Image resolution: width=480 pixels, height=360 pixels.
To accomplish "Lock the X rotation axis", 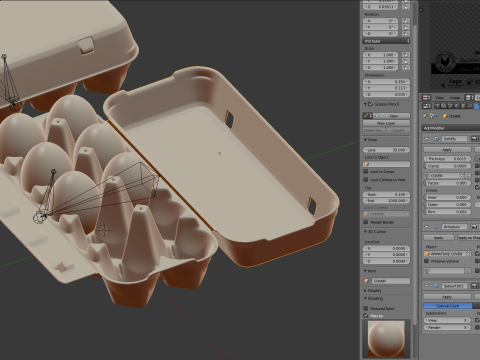I will coord(406,21).
